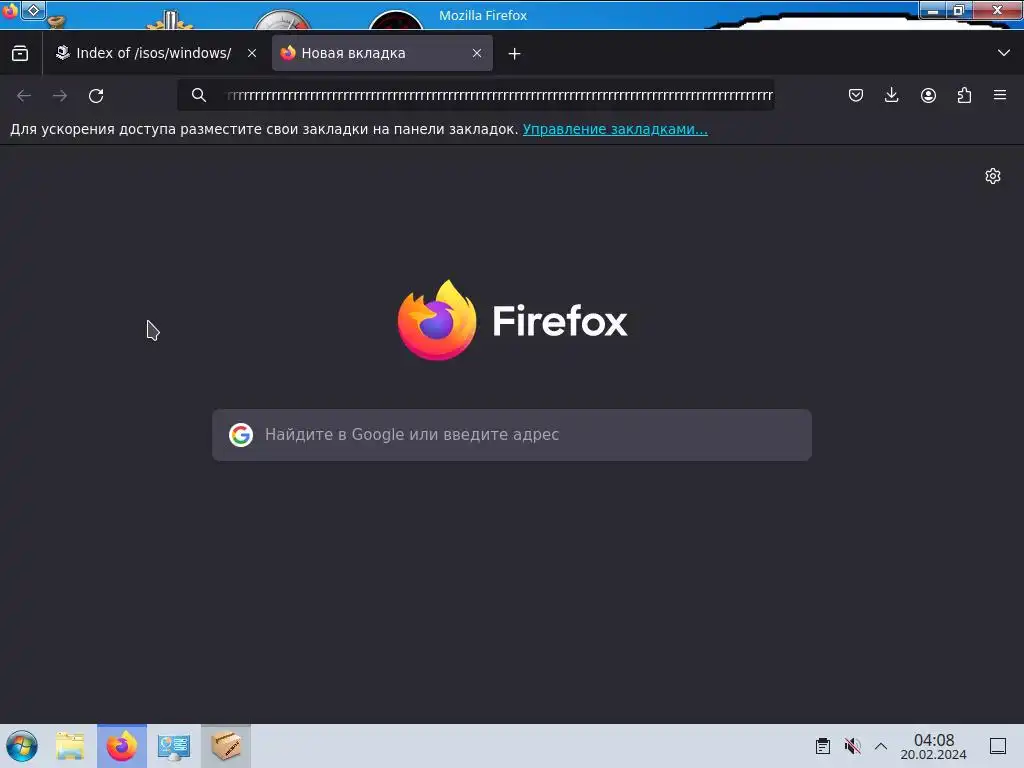Image resolution: width=1024 pixels, height=768 pixels.
Task: Open Управление закладками link
Action: (615, 129)
